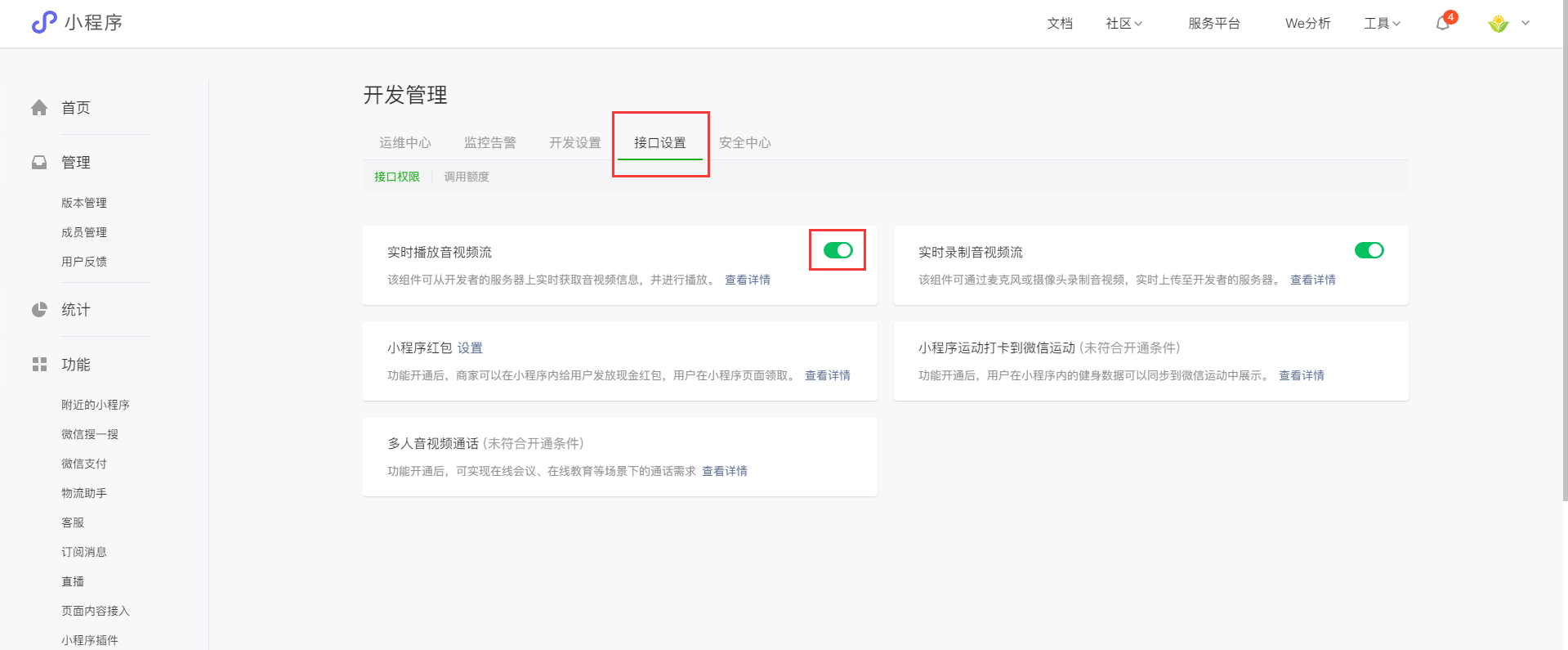The image size is (1568, 650).
Task: Switch to the 开发设置 tab
Action: click(574, 143)
